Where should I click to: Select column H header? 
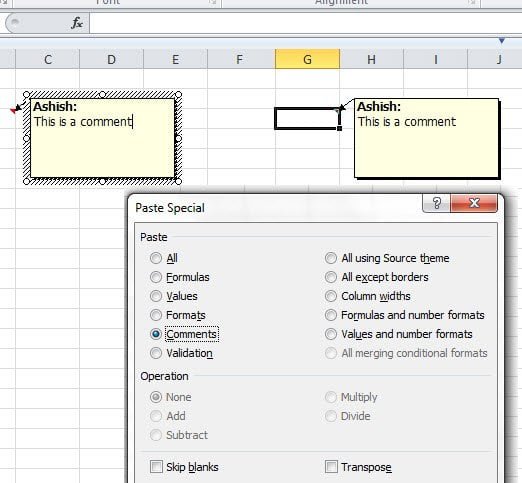point(371,59)
